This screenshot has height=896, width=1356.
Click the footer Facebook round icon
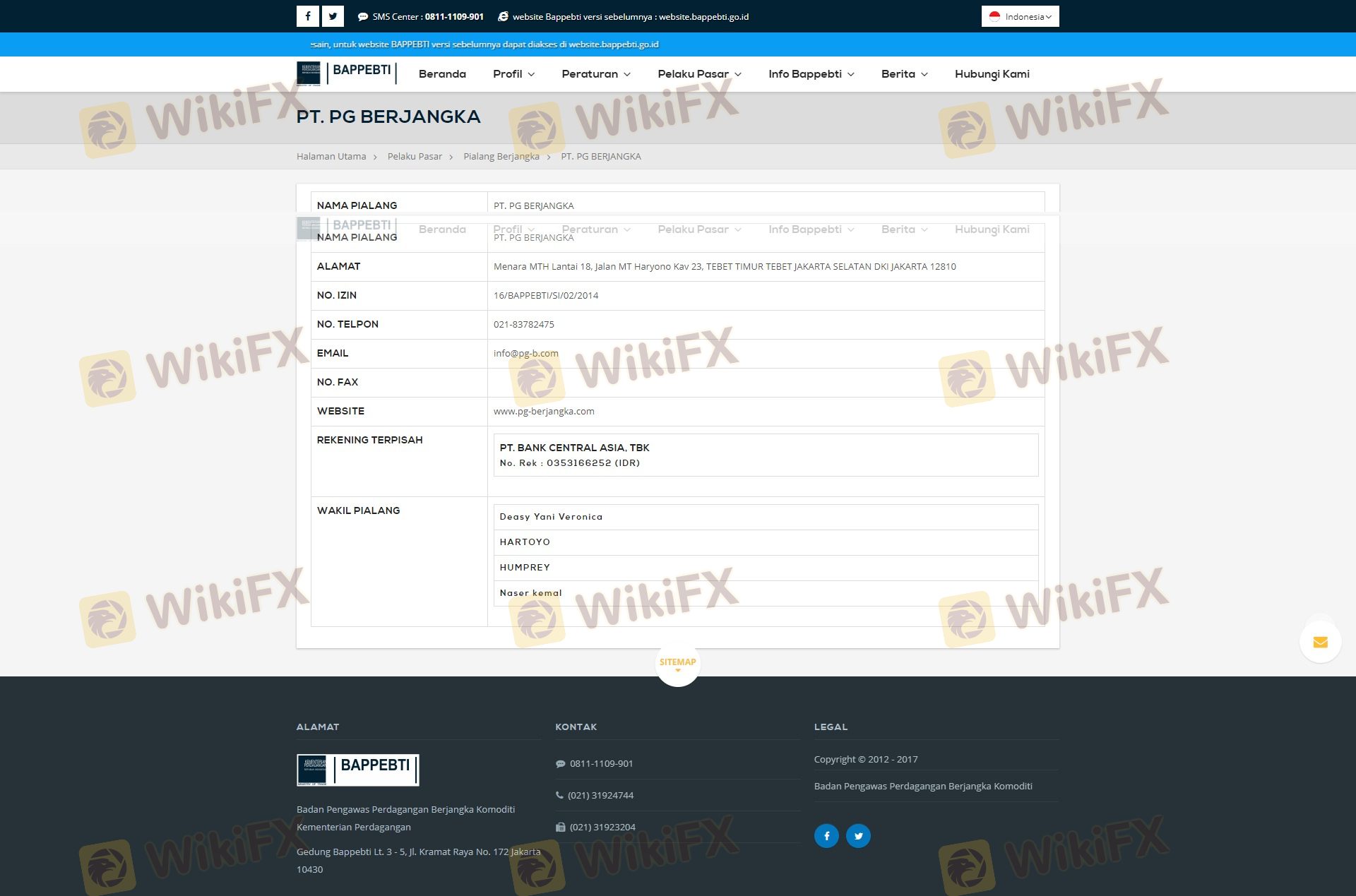coord(826,836)
